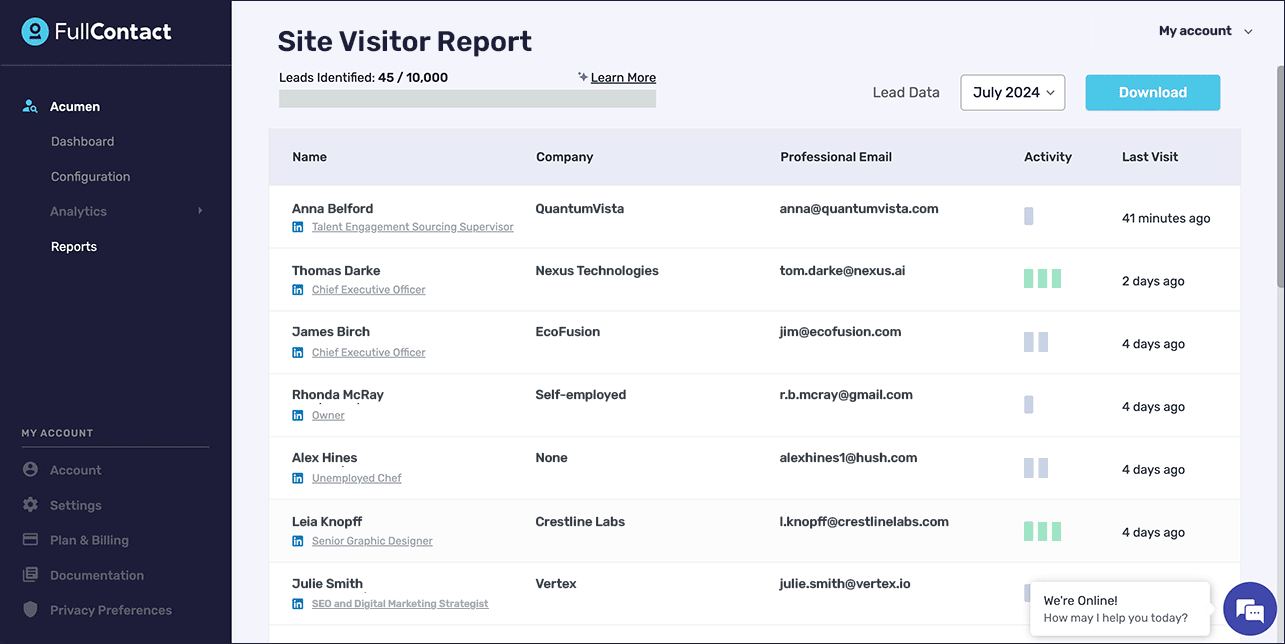The image size is (1285, 644).
Task: Click the Plan & Billing card icon
Action: pyautogui.click(x=30, y=540)
